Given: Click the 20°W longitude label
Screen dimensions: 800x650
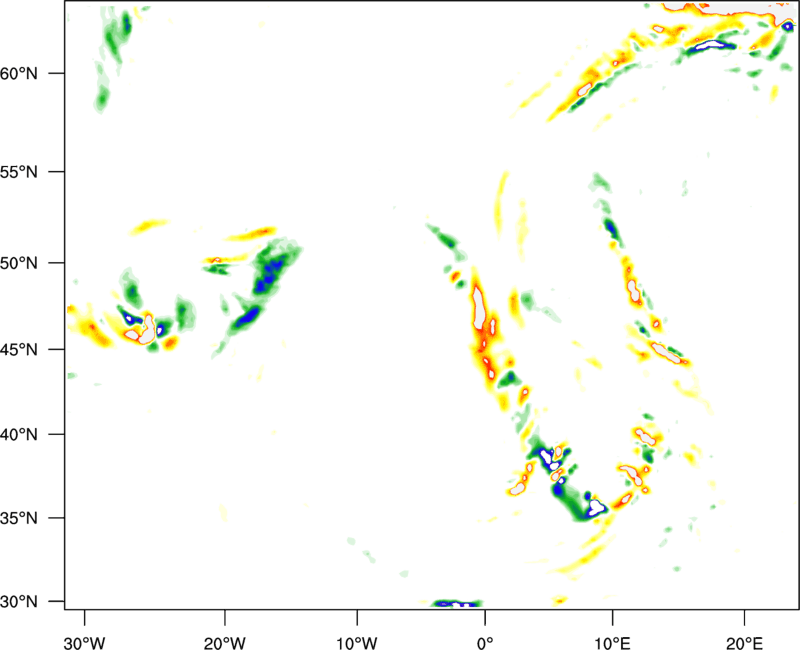Looking at the screenshot, I should click(225, 643).
